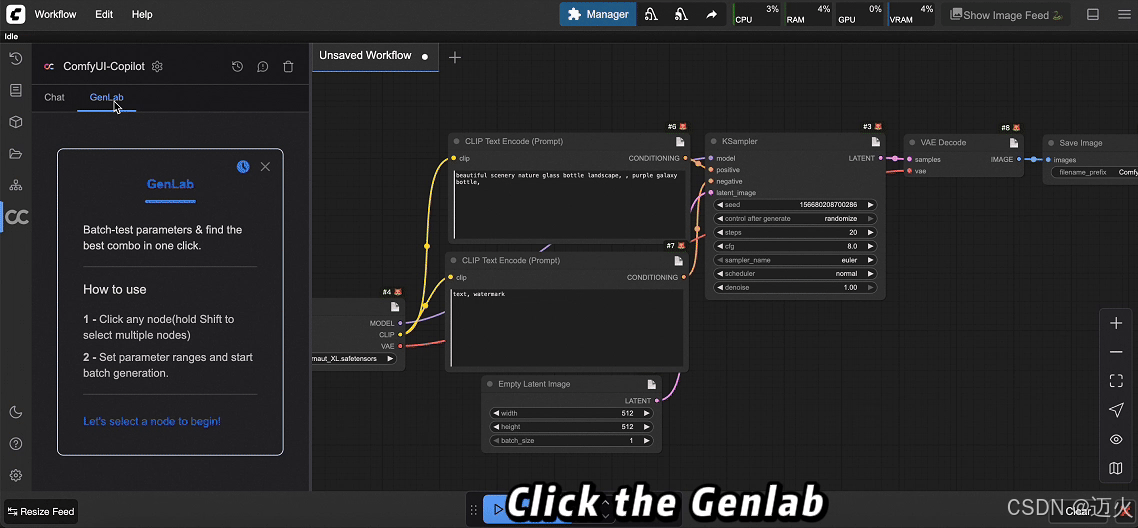The height and width of the screenshot is (528, 1138).
Task: Collapse the Save Image node dot
Action: (x=1052, y=143)
